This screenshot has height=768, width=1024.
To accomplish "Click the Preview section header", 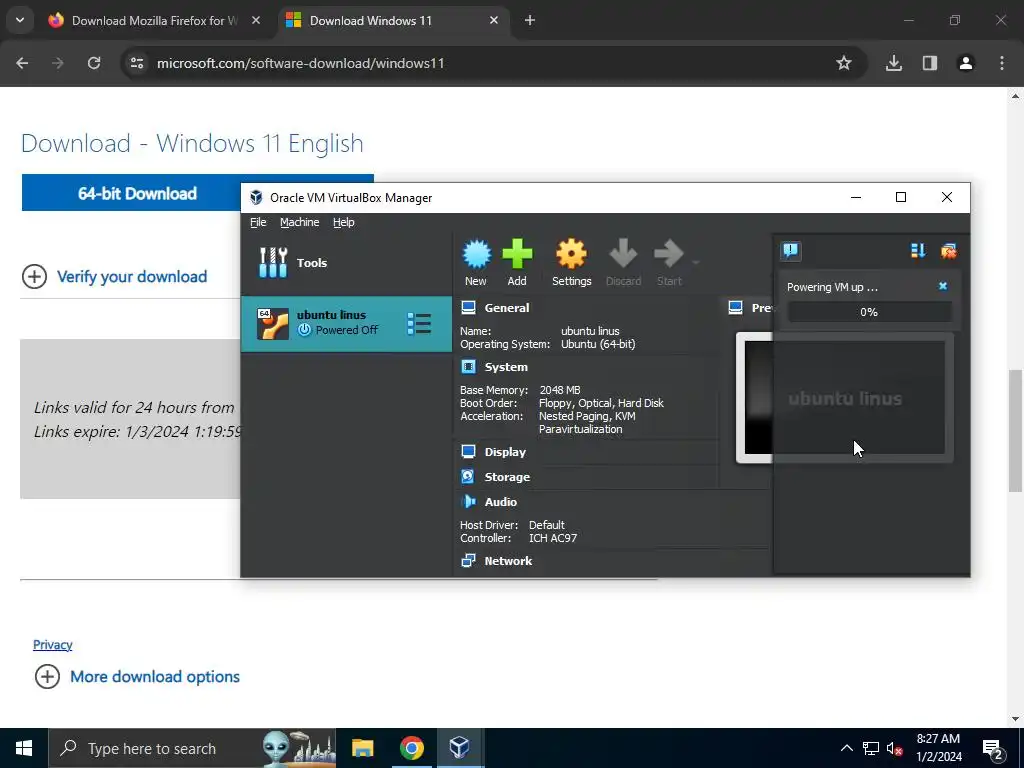I will click(751, 308).
